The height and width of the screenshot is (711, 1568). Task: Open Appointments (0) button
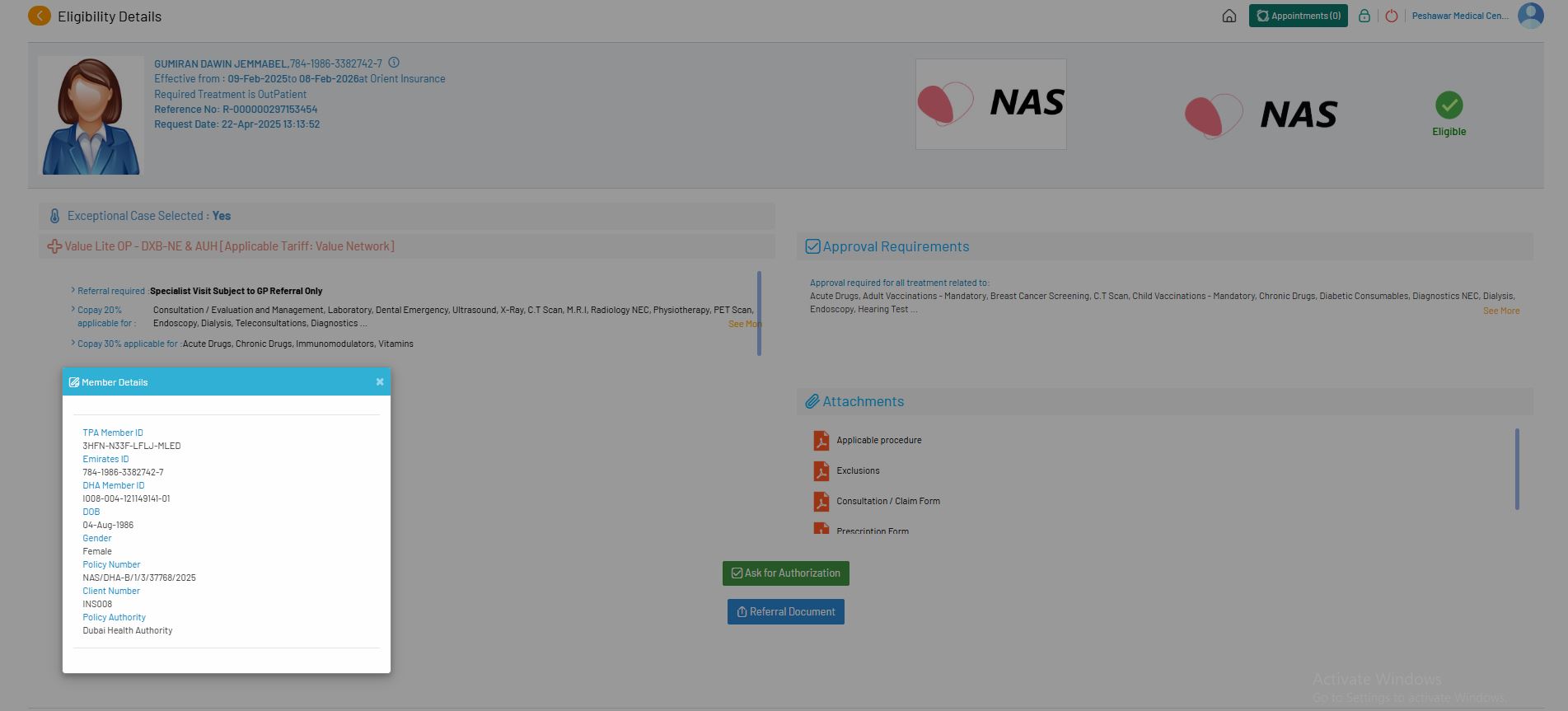(x=1298, y=16)
